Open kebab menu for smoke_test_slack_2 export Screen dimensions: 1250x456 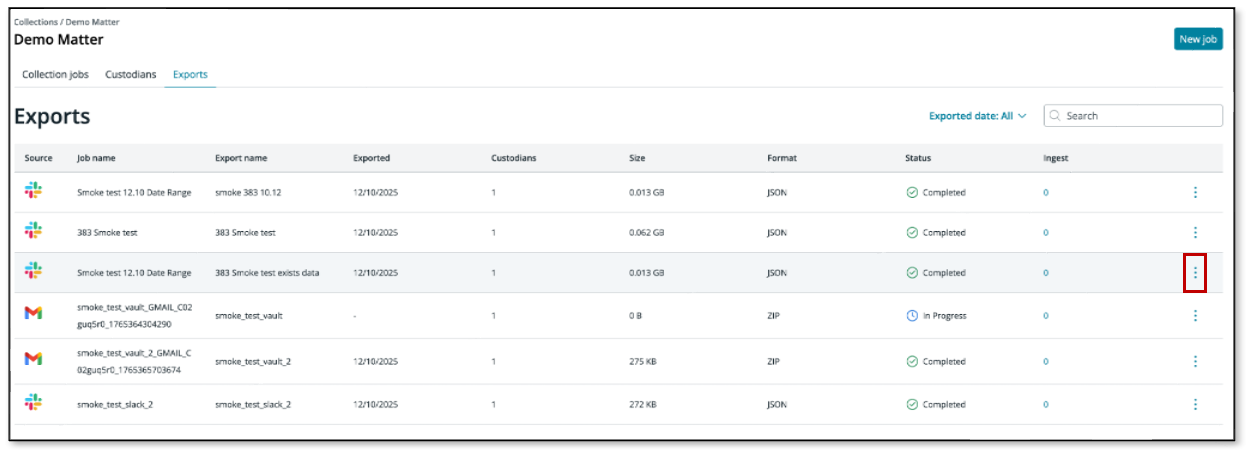pyautogui.click(x=1195, y=404)
